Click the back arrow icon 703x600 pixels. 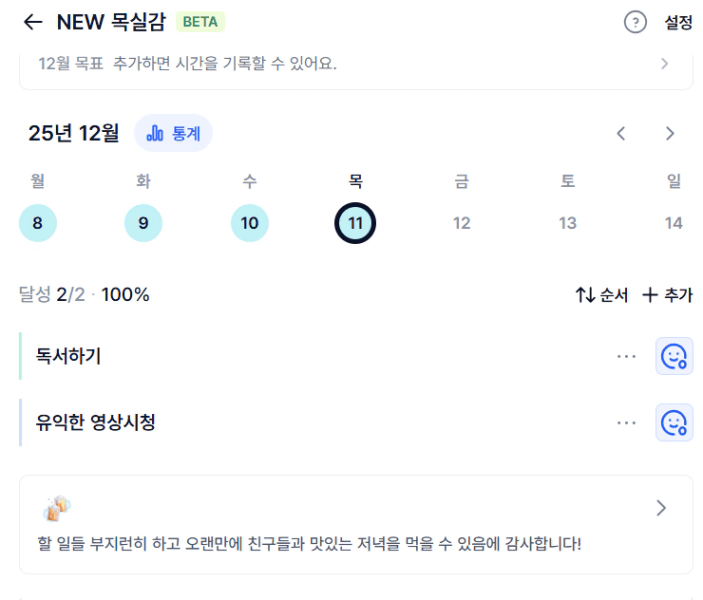[33, 22]
